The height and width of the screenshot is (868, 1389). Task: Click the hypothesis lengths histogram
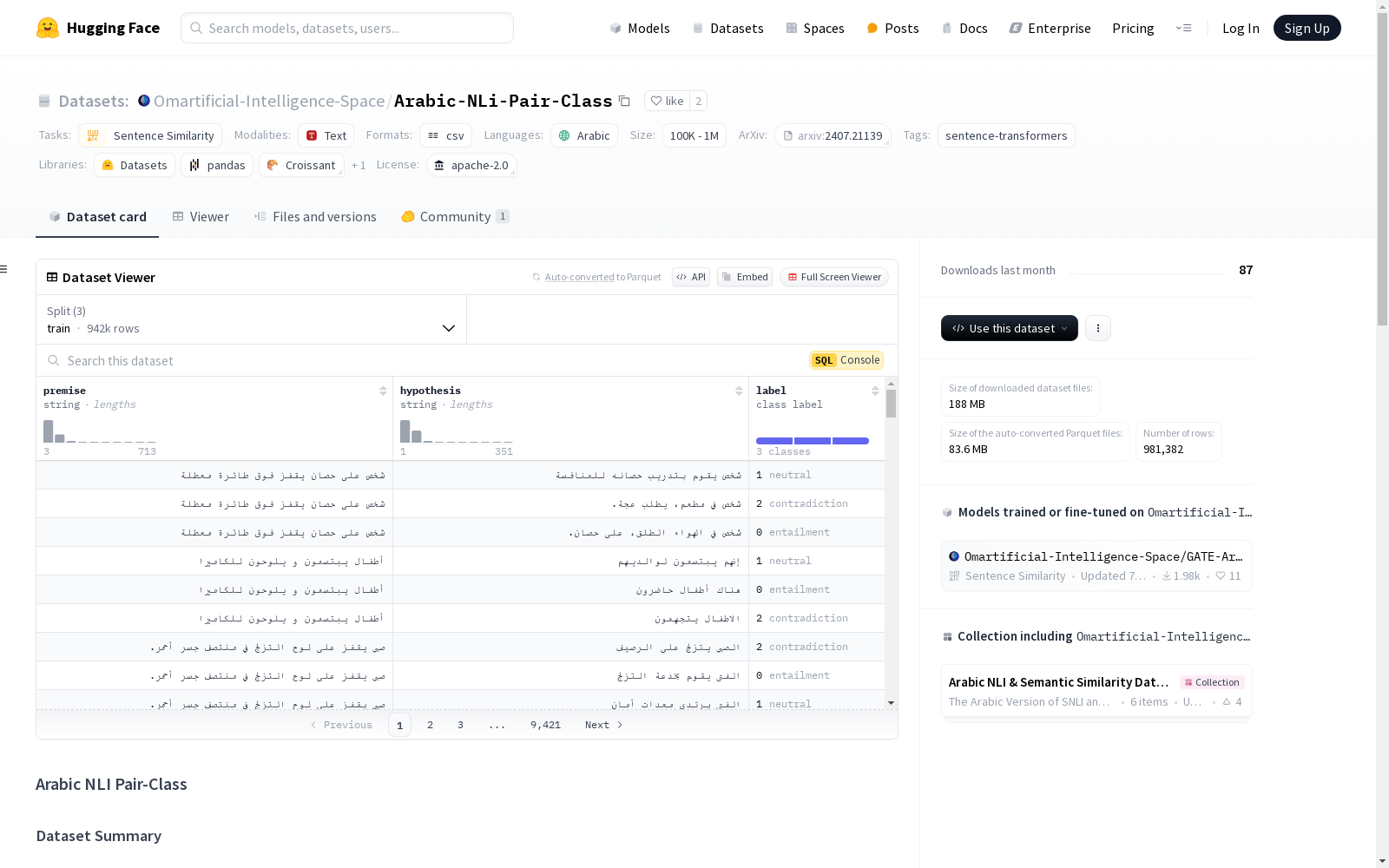(456, 431)
